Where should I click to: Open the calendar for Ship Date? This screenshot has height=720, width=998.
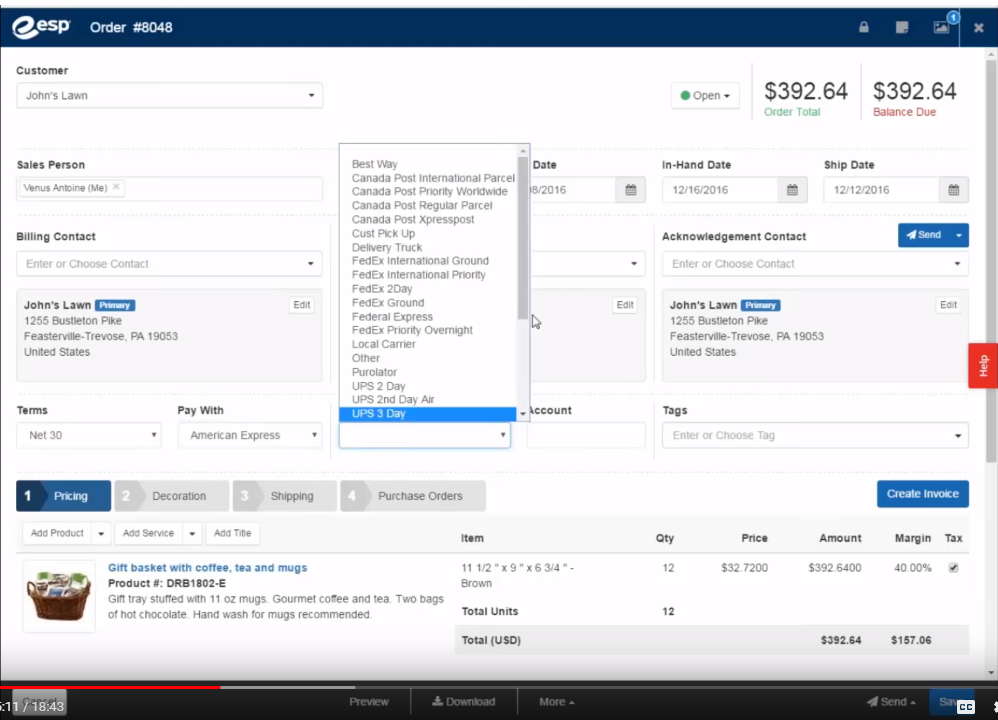953,190
